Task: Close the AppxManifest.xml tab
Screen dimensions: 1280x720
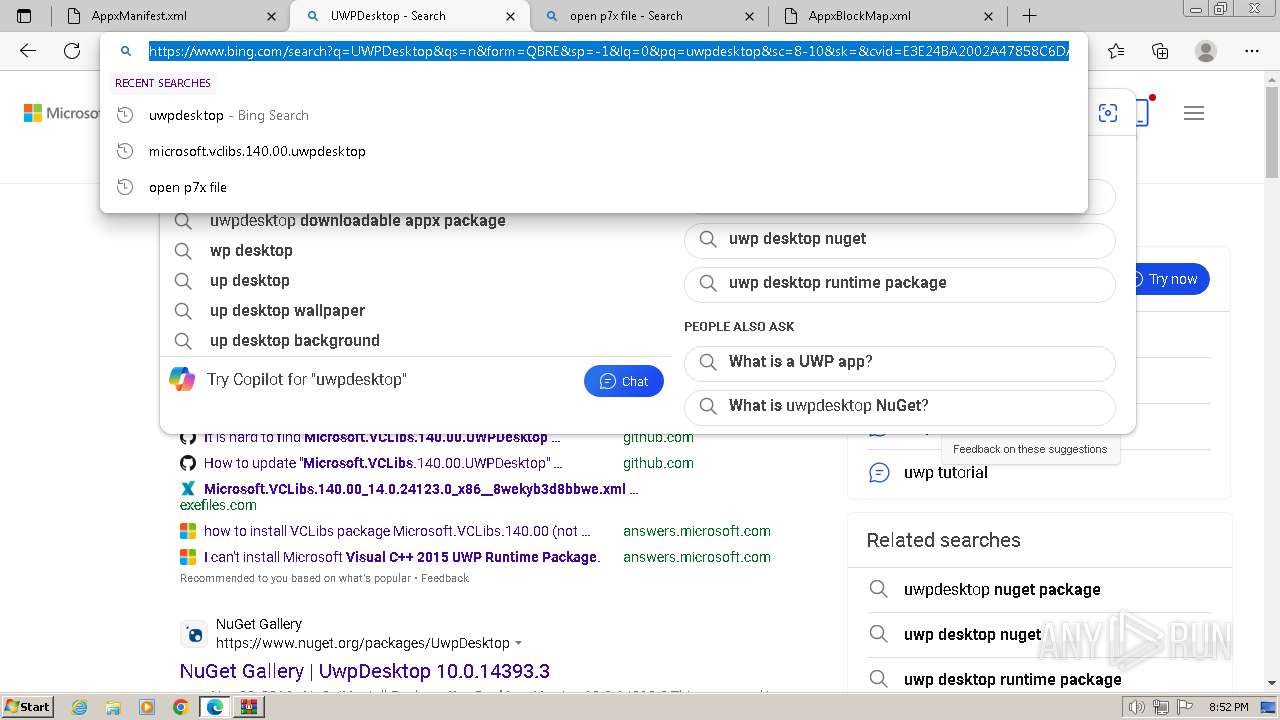Action: tap(273, 16)
